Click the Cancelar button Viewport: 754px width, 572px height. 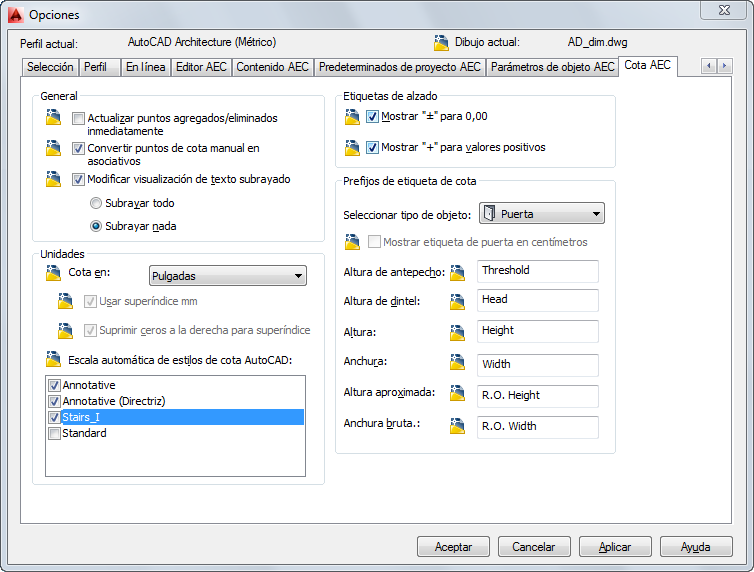(534, 547)
